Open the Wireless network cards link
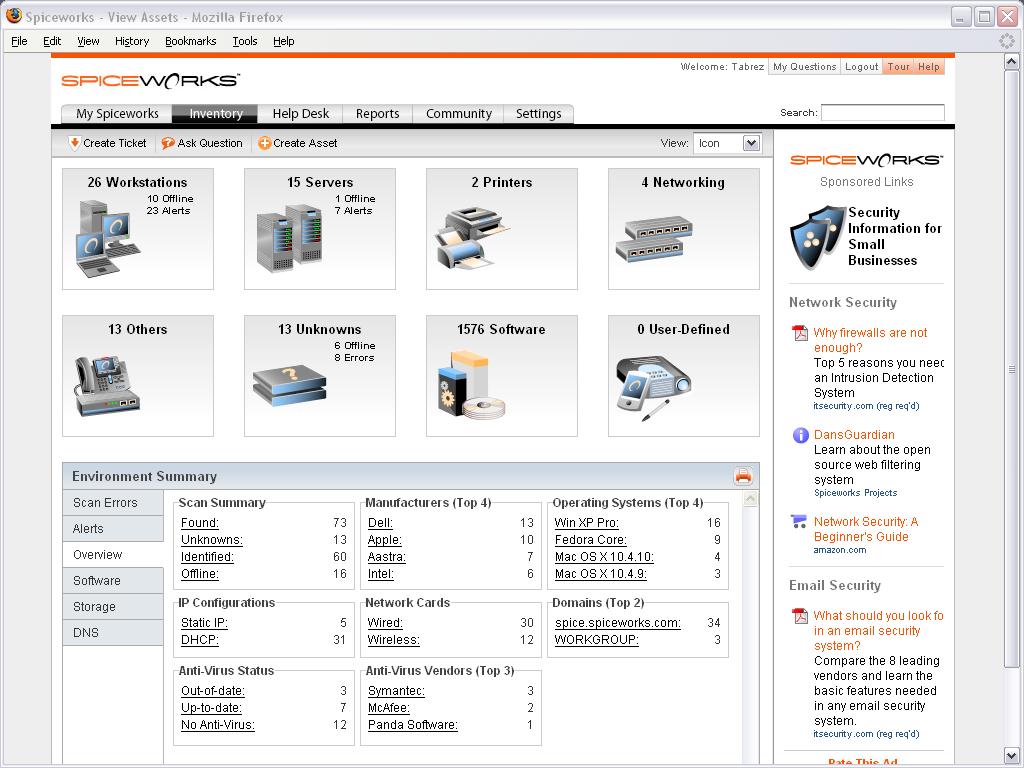The image size is (1024, 768). (394, 640)
